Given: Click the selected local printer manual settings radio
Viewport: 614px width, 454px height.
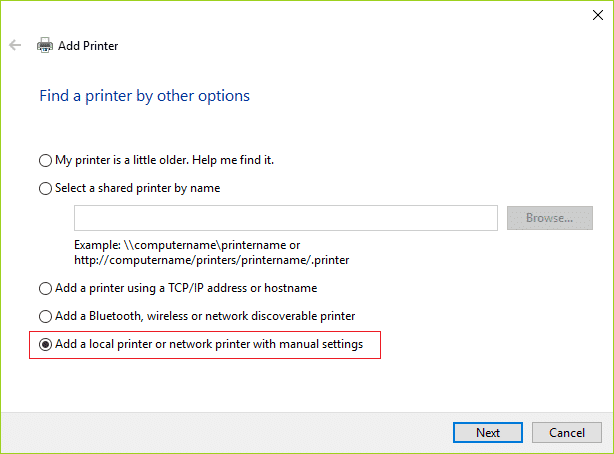Looking at the screenshot, I should click(44, 345).
